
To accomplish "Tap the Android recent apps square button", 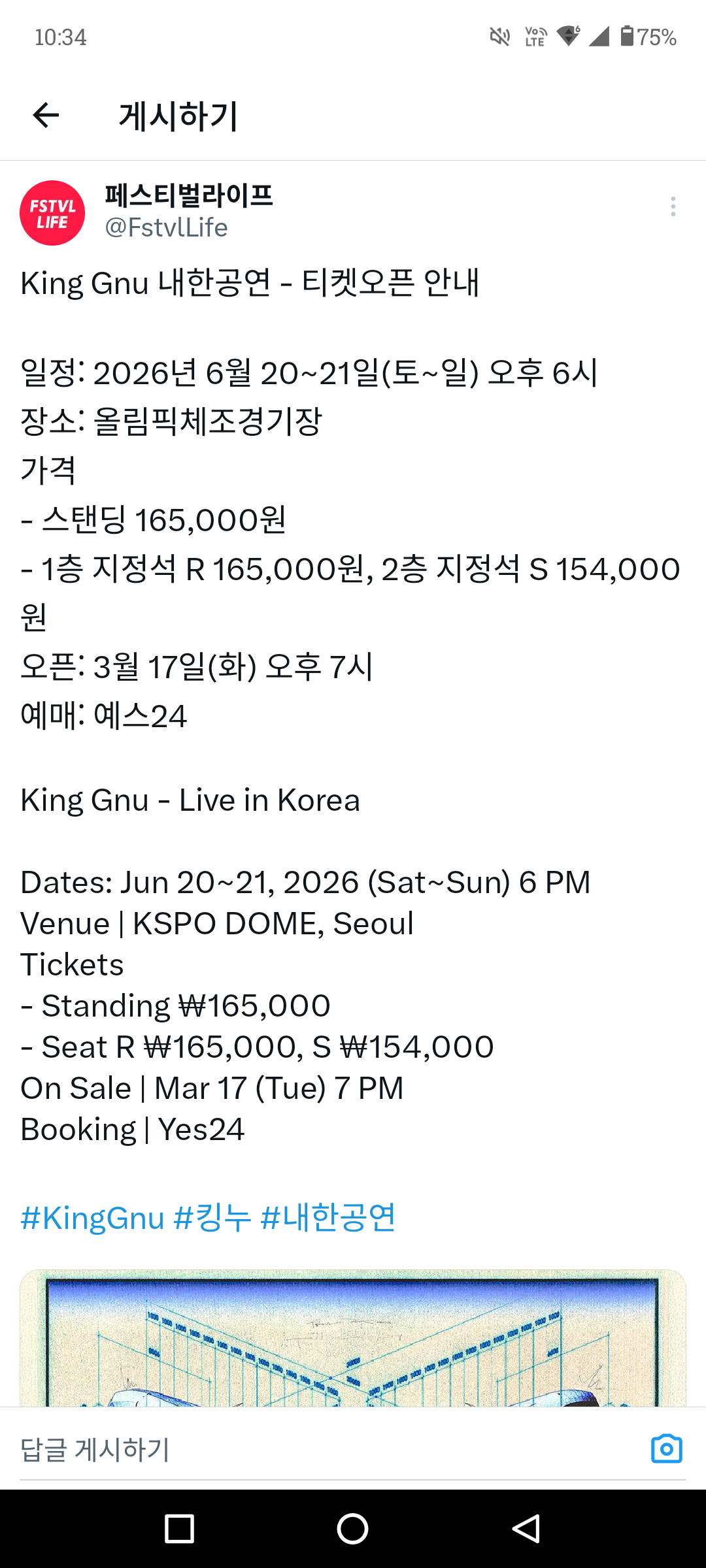I will point(179,1529).
